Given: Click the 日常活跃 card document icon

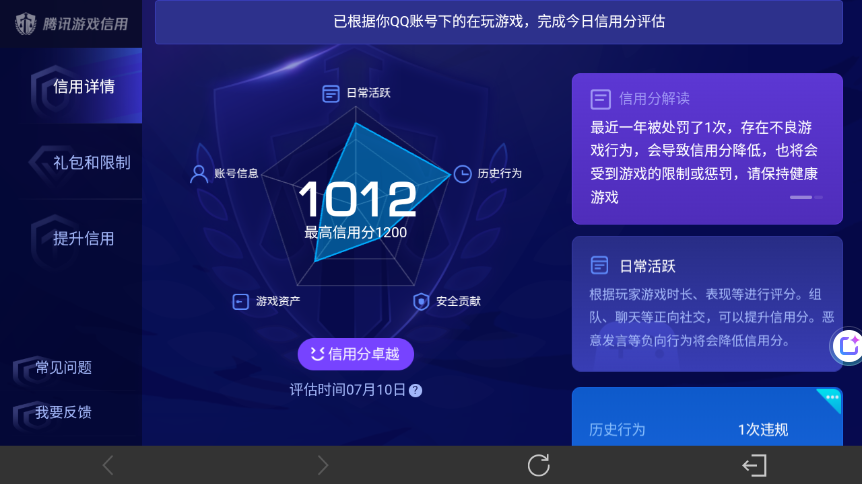Looking at the screenshot, I should (599, 266).
